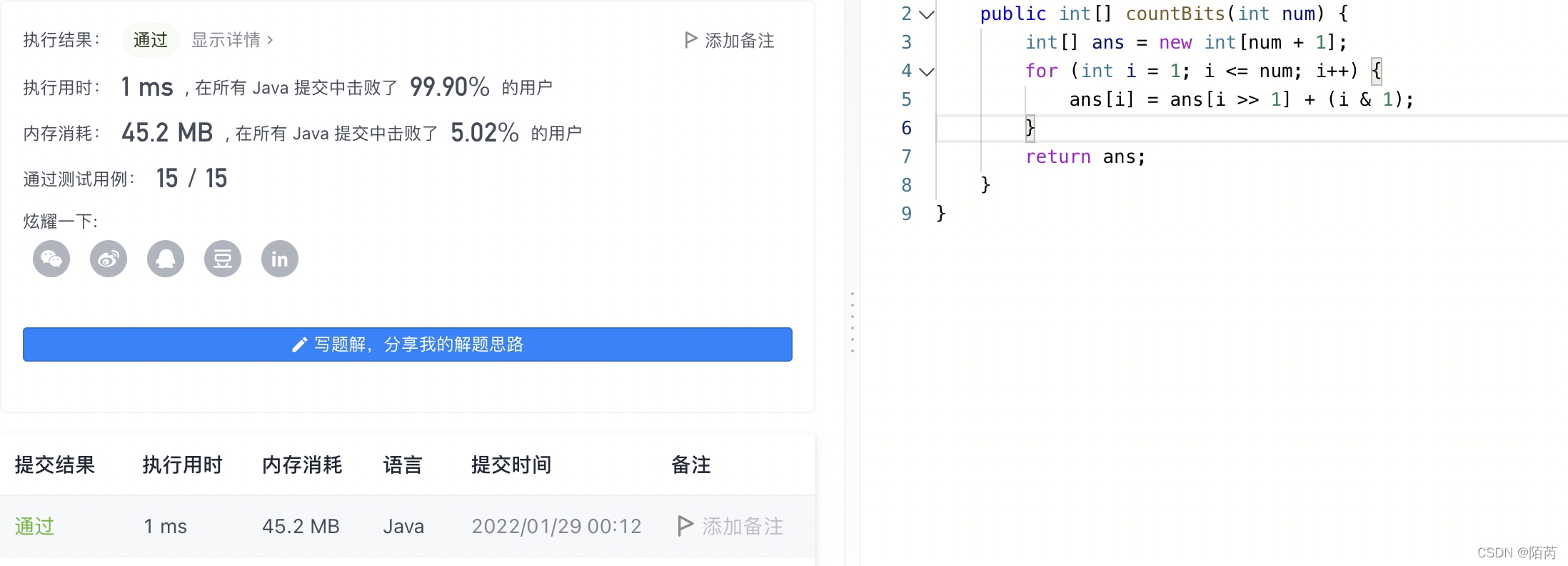Click the flag icon beside top 添加备注
The height and width of the screenshot is (566, 1568).
(690, 40)
